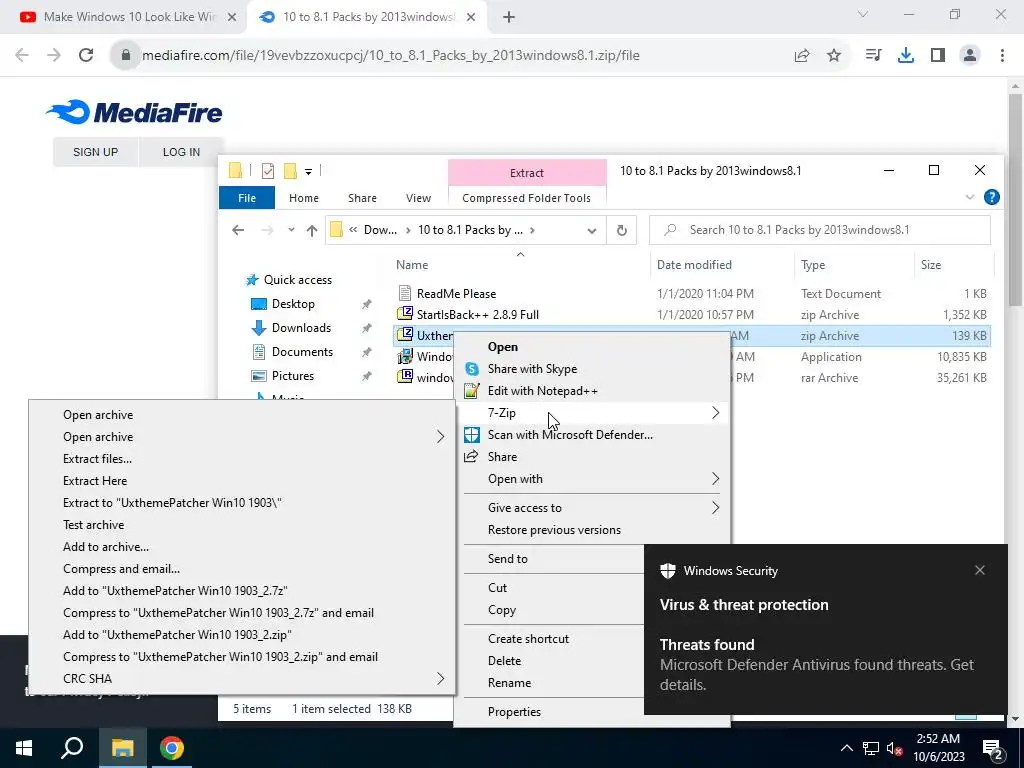Open Windows Start button
The image size is (1024, 768).
click(24, 748)
